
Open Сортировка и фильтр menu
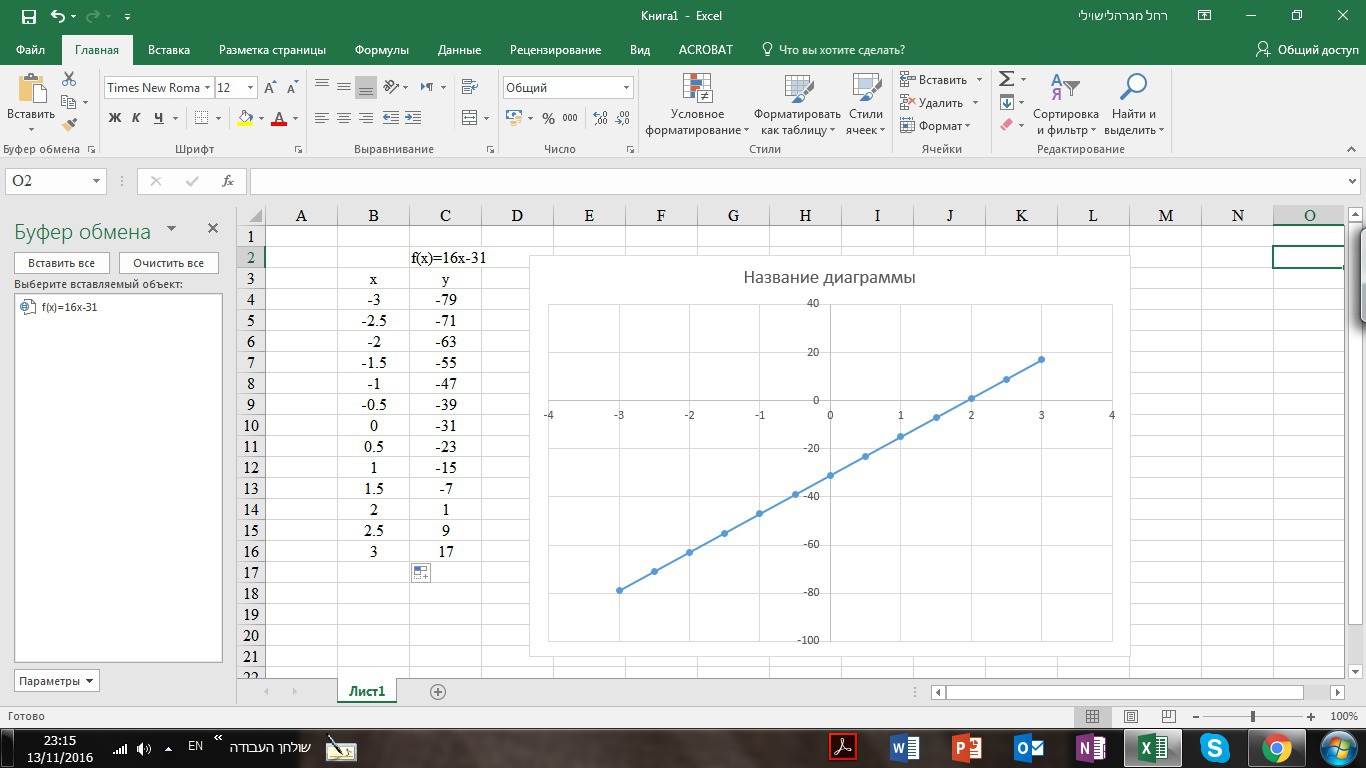tap(1066, 104)
